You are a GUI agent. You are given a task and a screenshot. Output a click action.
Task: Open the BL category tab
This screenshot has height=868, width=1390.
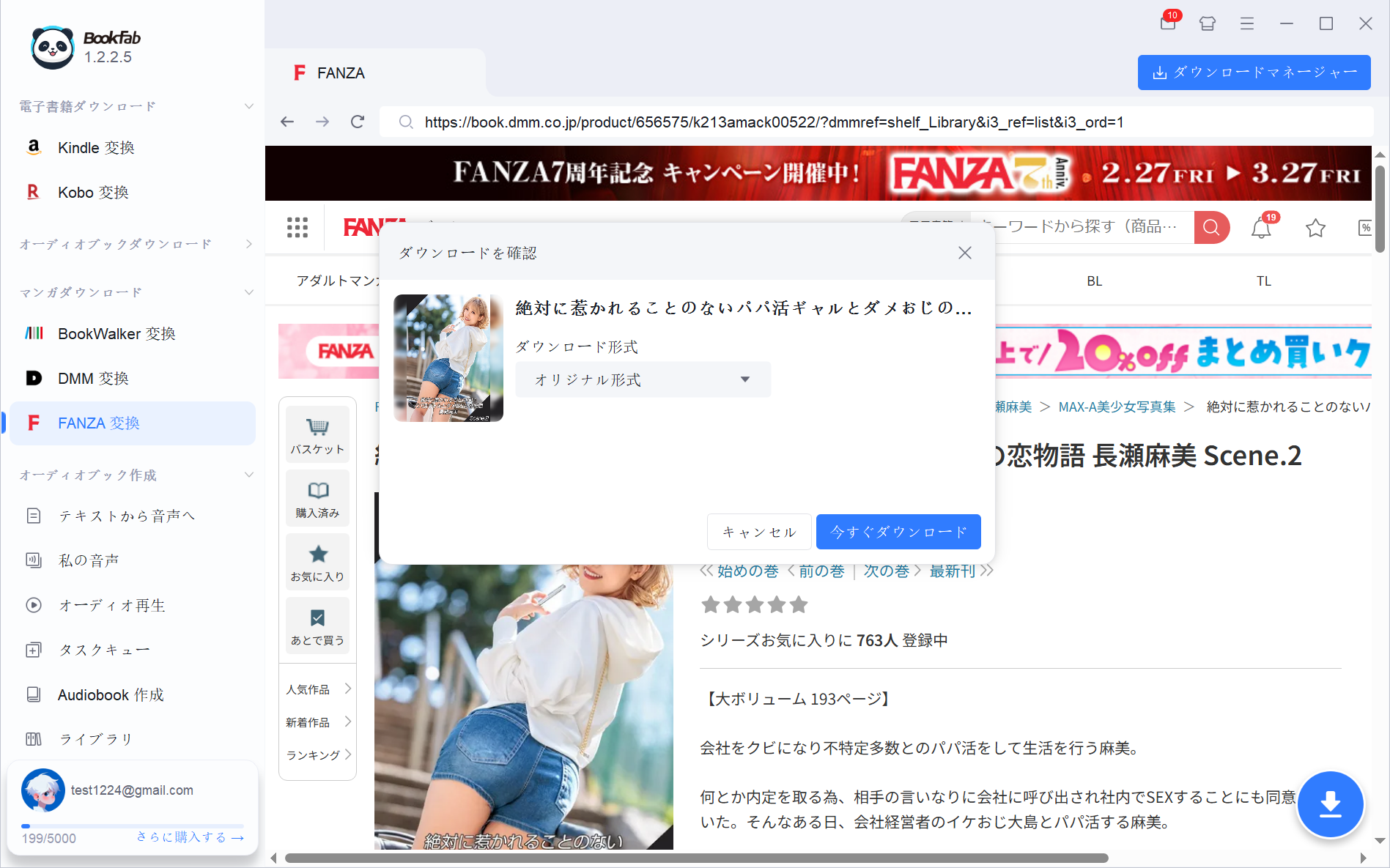point(1093,281)
